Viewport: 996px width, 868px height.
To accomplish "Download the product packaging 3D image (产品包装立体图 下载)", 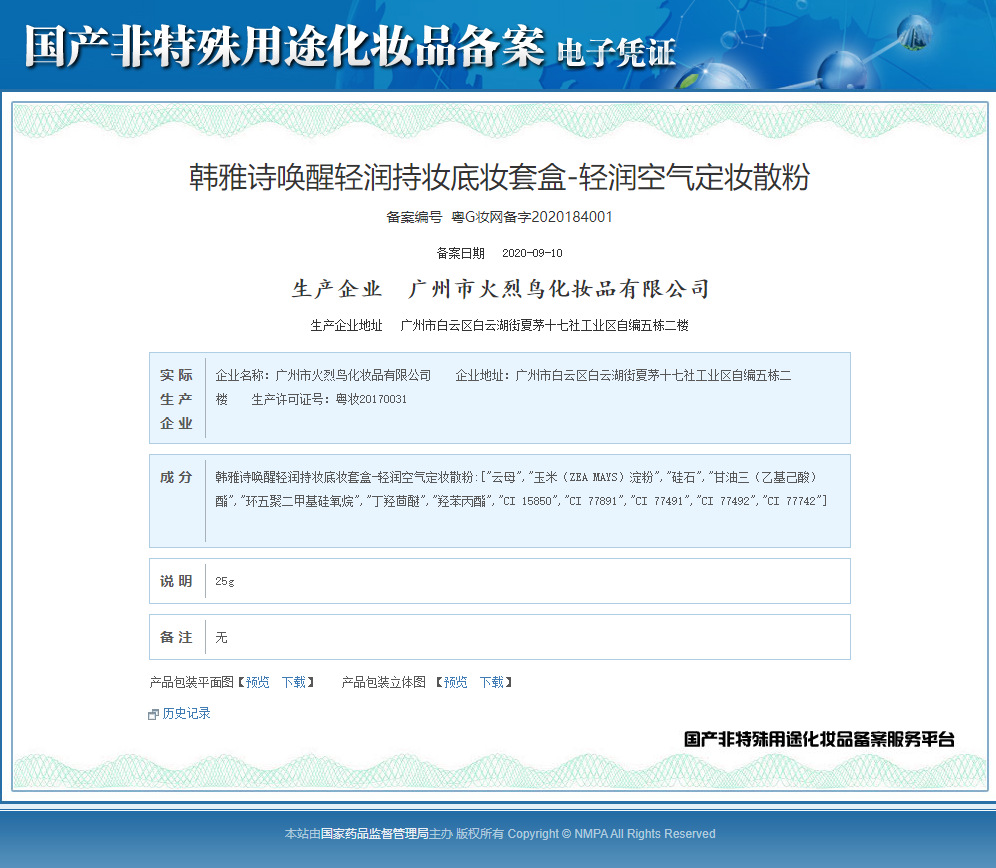I will 492,682.
